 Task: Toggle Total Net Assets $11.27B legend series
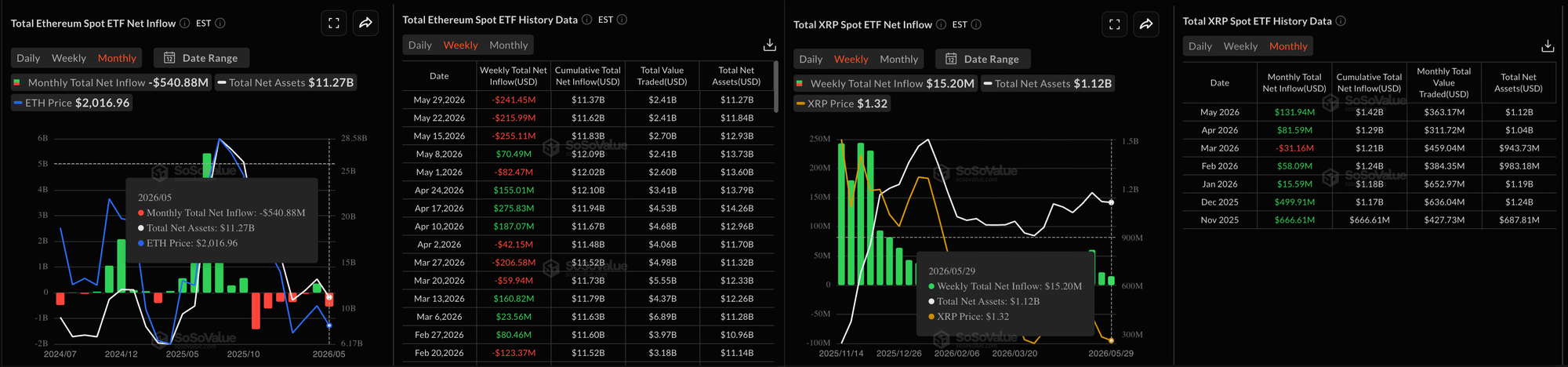tap(285, 82)
